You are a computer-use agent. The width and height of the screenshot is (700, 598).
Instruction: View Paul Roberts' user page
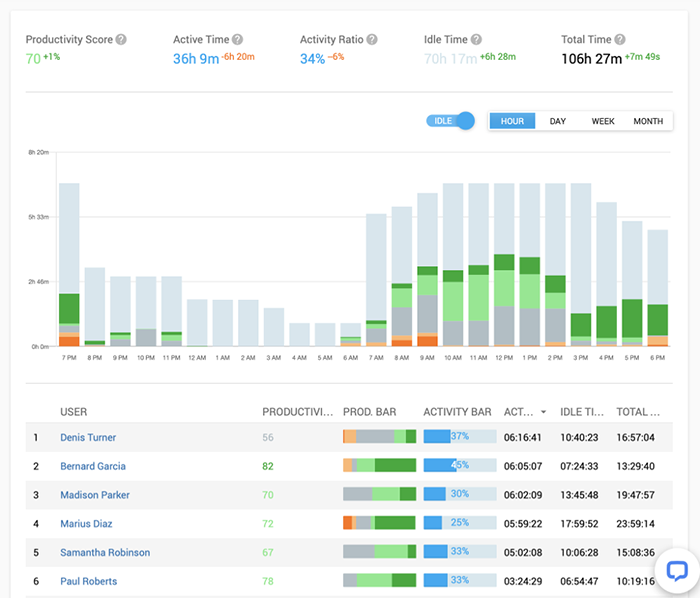pyautogui.click(x=88, y=581)
